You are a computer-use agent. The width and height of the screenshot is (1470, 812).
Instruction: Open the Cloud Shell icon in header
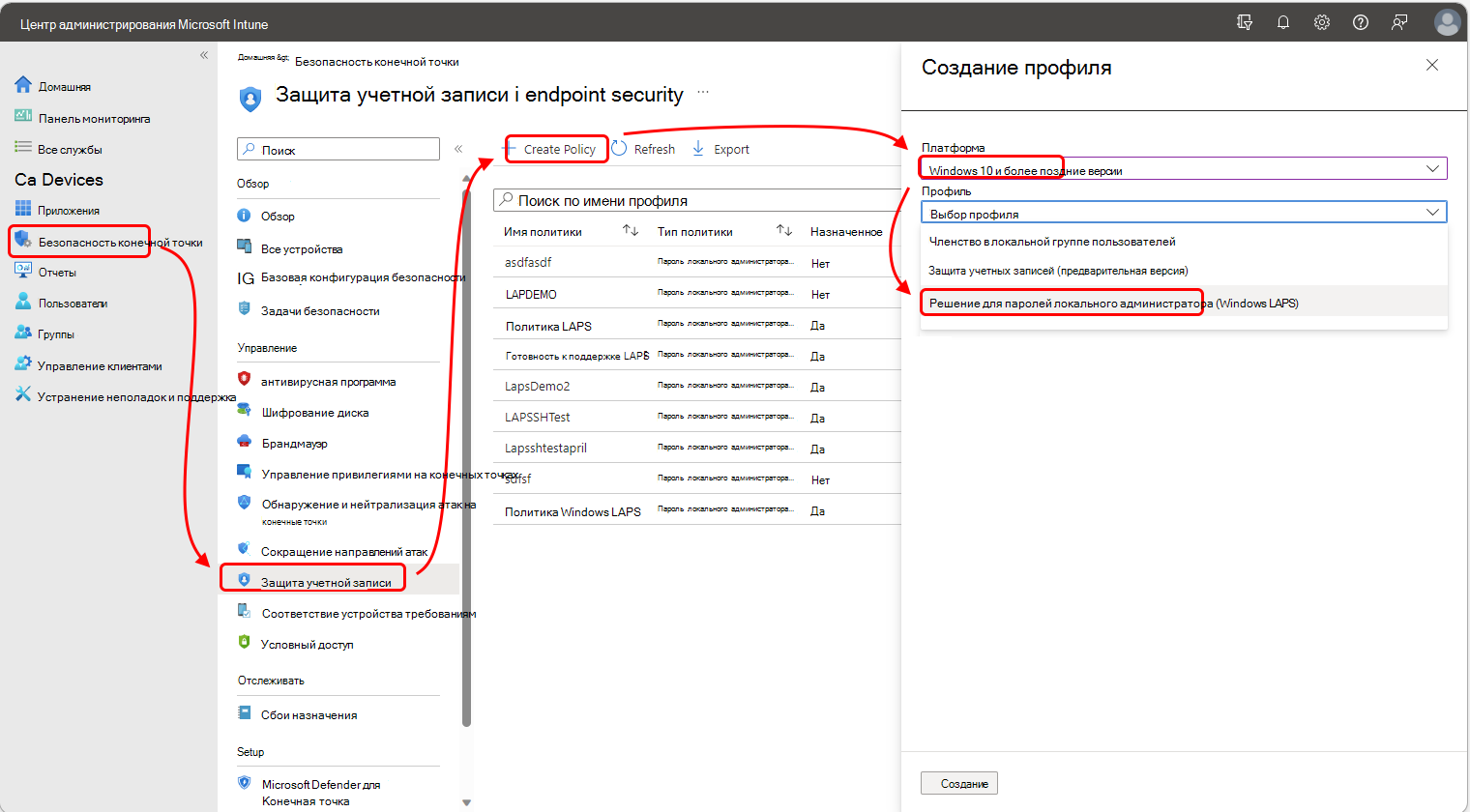pos(1245,22)
